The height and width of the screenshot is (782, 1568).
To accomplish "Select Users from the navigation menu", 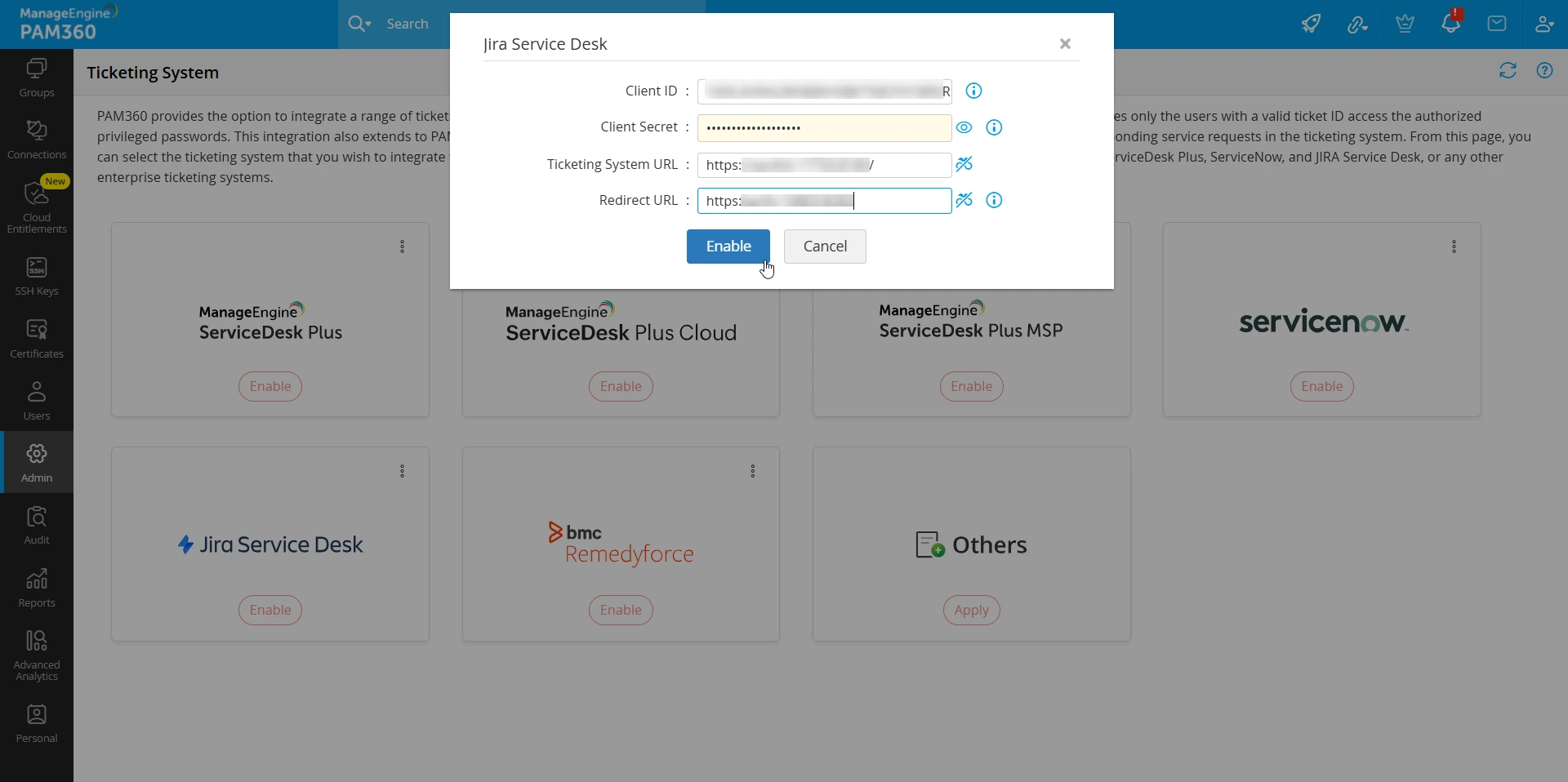I will pyautogui.click(x=36, y=399).
